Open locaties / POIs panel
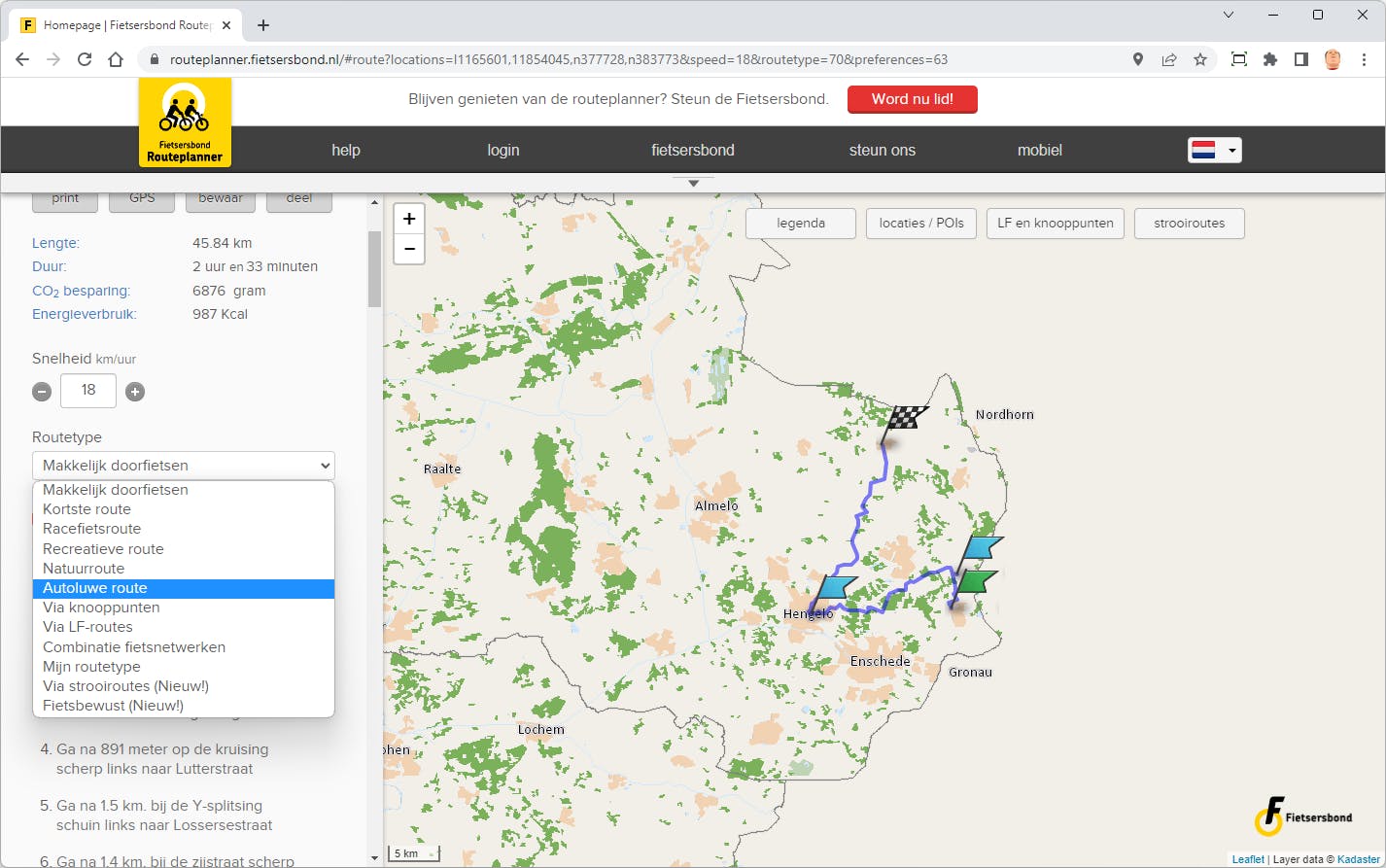This screenshot has width=1386, height=868. click(x=921, y=223)
